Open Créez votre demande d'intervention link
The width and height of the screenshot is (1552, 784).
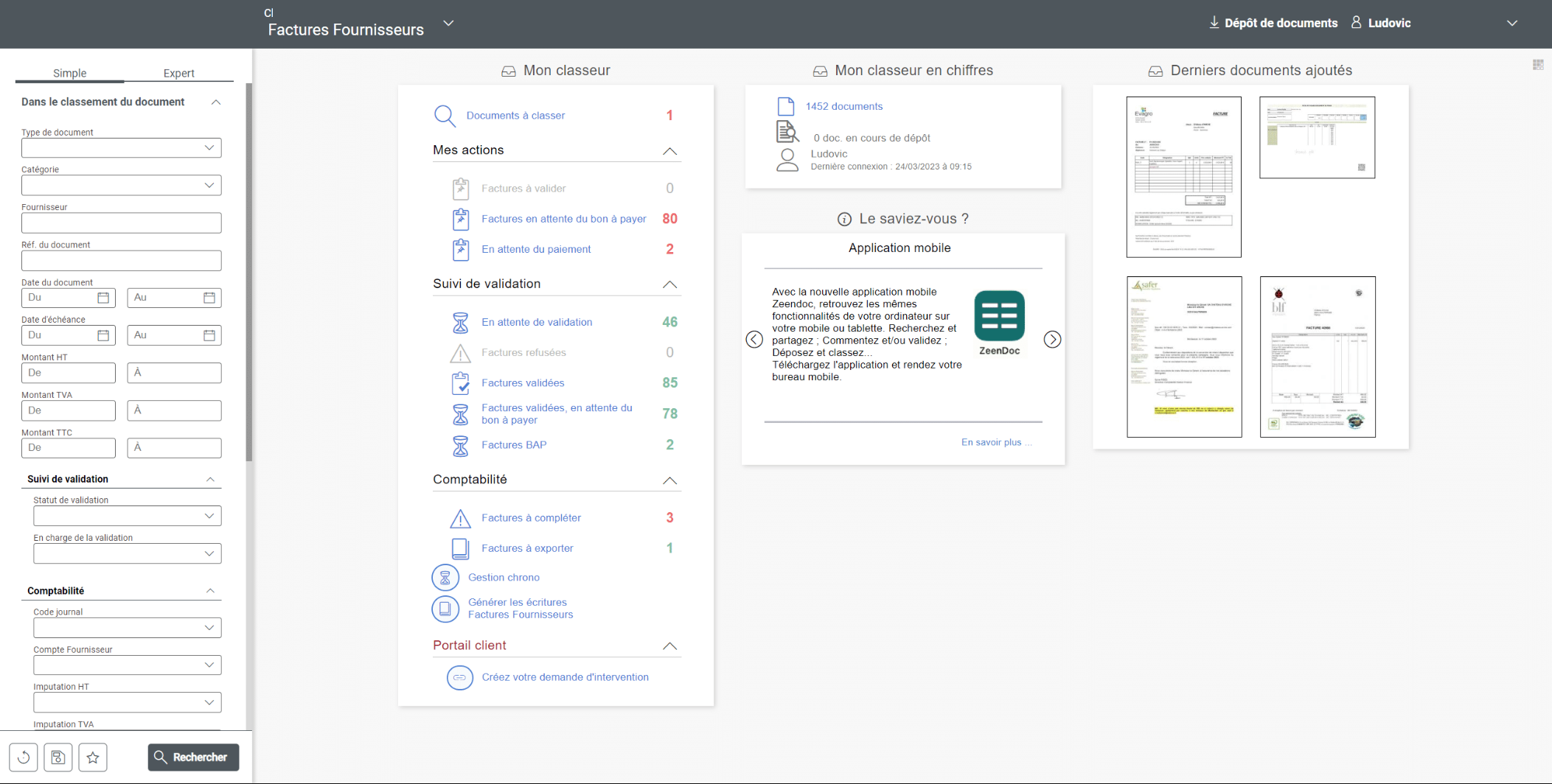566,677
